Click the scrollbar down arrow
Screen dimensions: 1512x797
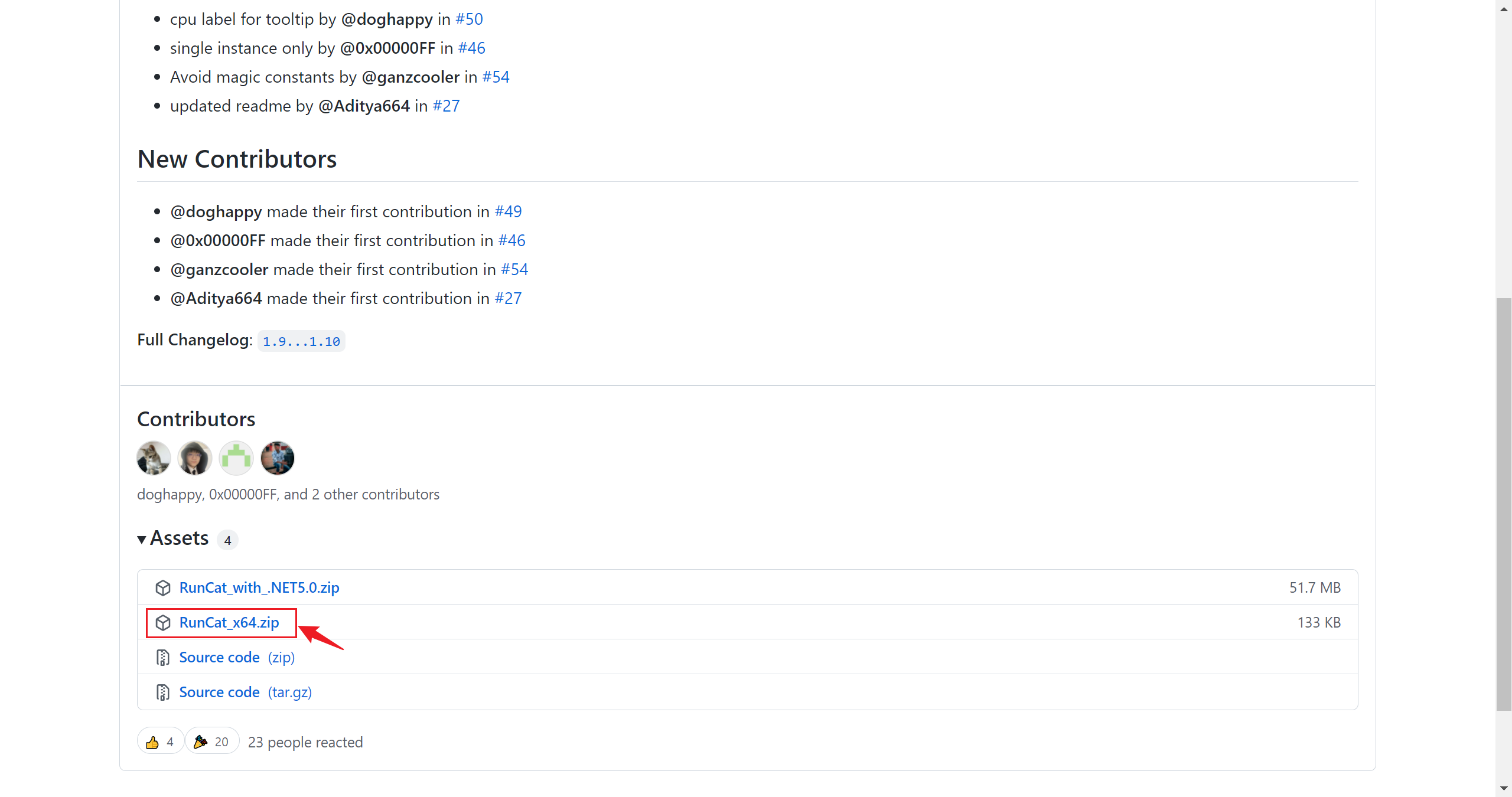point(1504,789)
